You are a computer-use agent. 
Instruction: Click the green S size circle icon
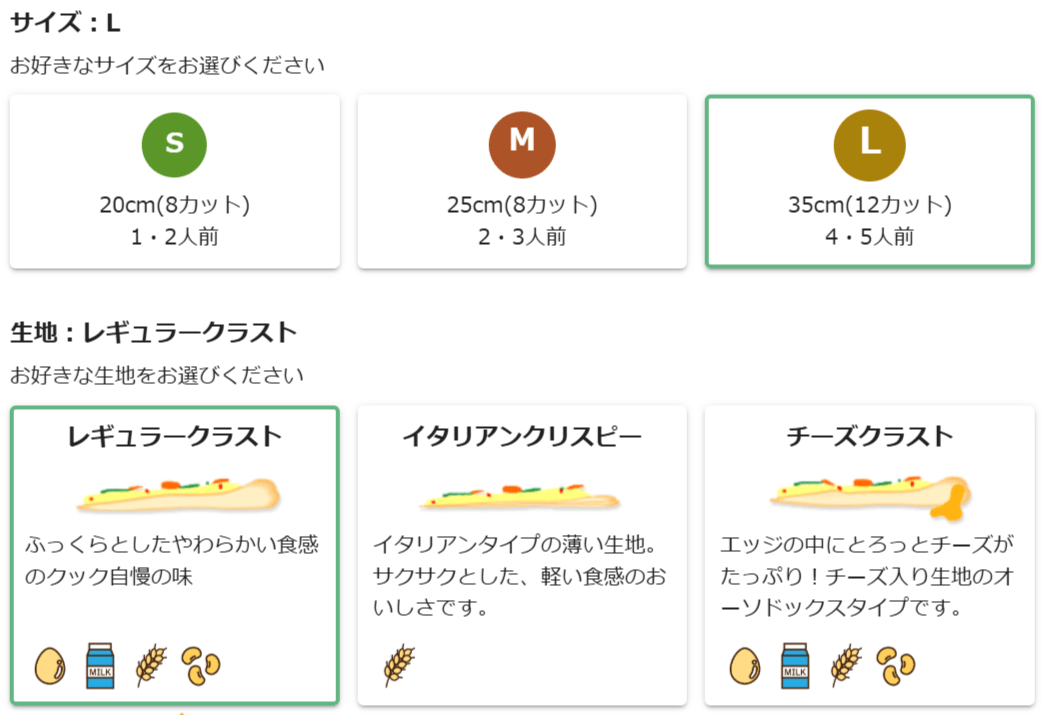coord(174,144)
